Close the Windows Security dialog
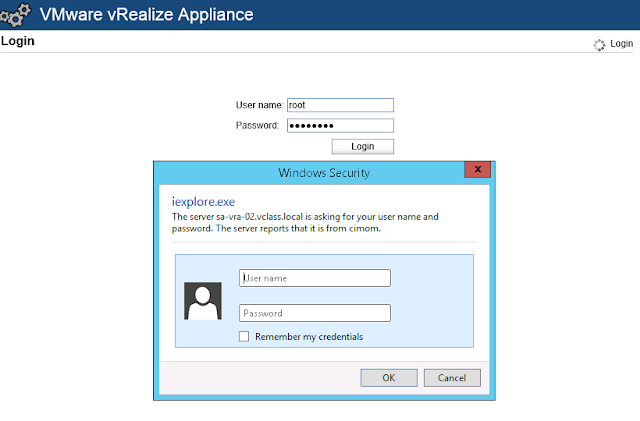 pyautogui.click(x=477, y=169)
